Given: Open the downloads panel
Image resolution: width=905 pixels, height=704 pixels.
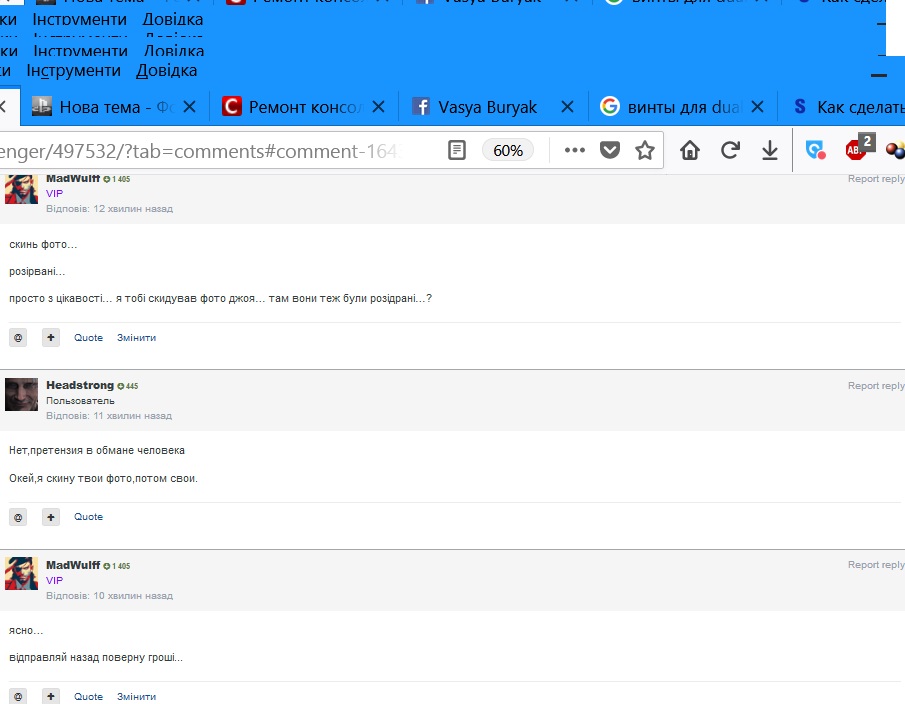Looking at the screenshot, I should pos(769,151).
